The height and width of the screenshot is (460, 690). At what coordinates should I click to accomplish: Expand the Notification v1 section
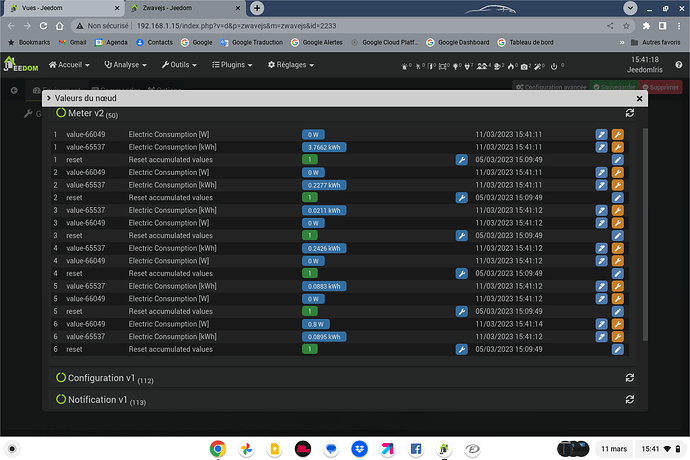[x=101, y=400]
